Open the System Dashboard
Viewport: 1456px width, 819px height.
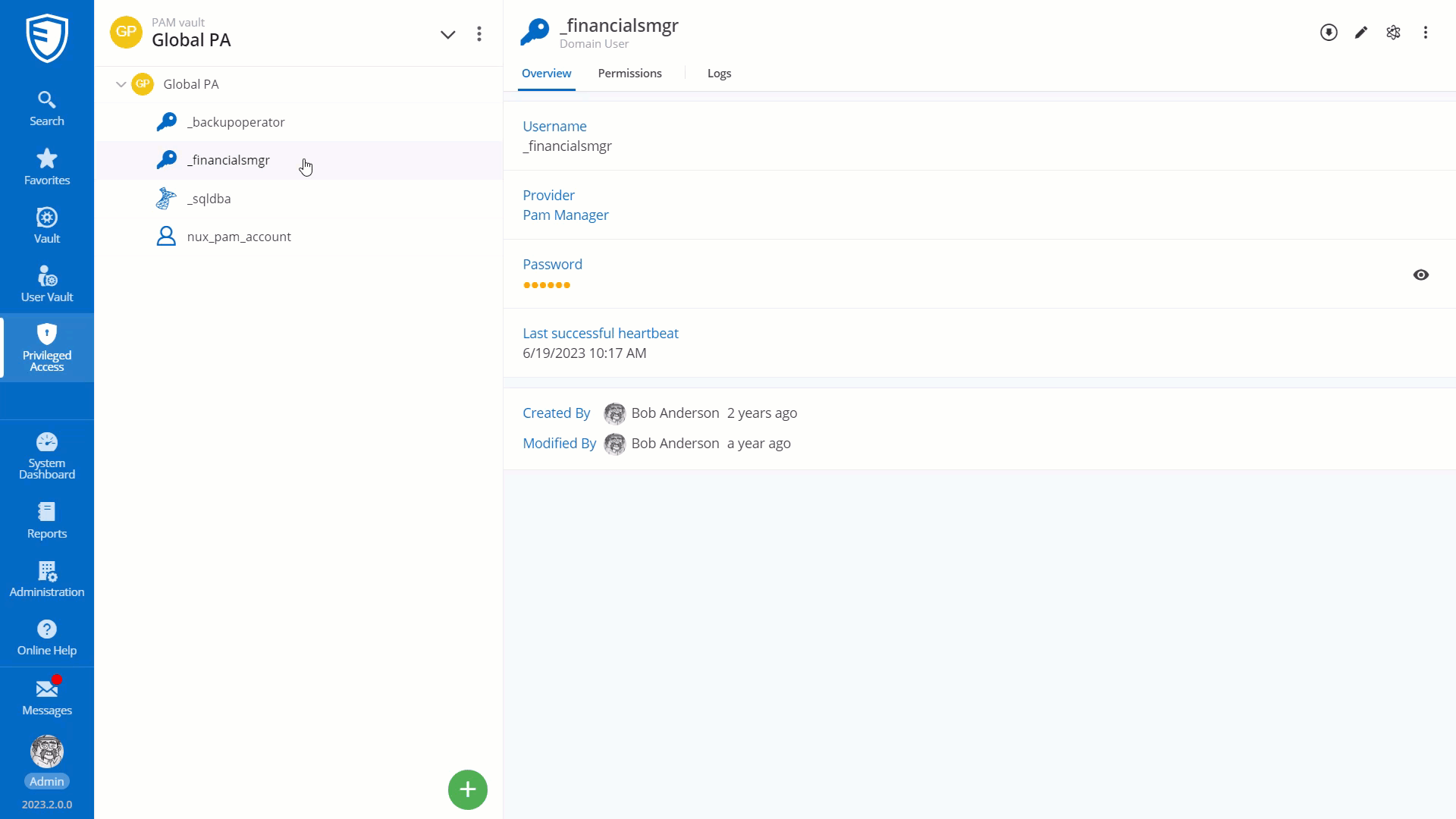coord(47,456)
